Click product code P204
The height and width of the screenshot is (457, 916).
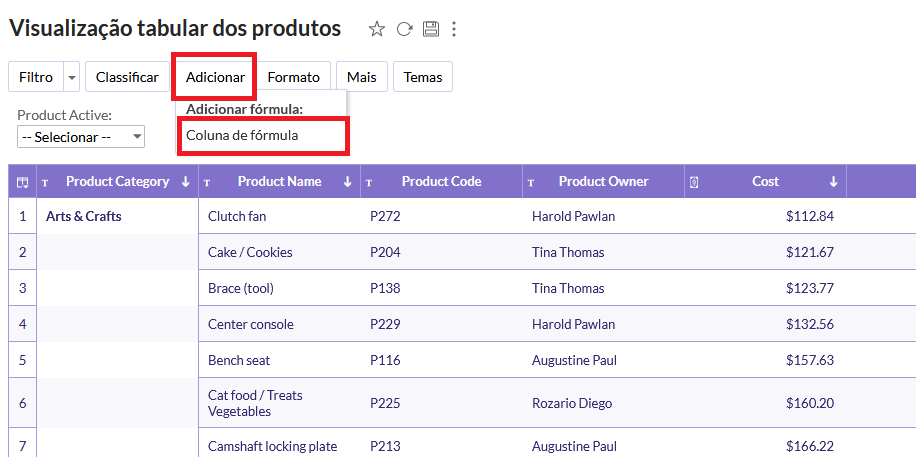(385, 252)
